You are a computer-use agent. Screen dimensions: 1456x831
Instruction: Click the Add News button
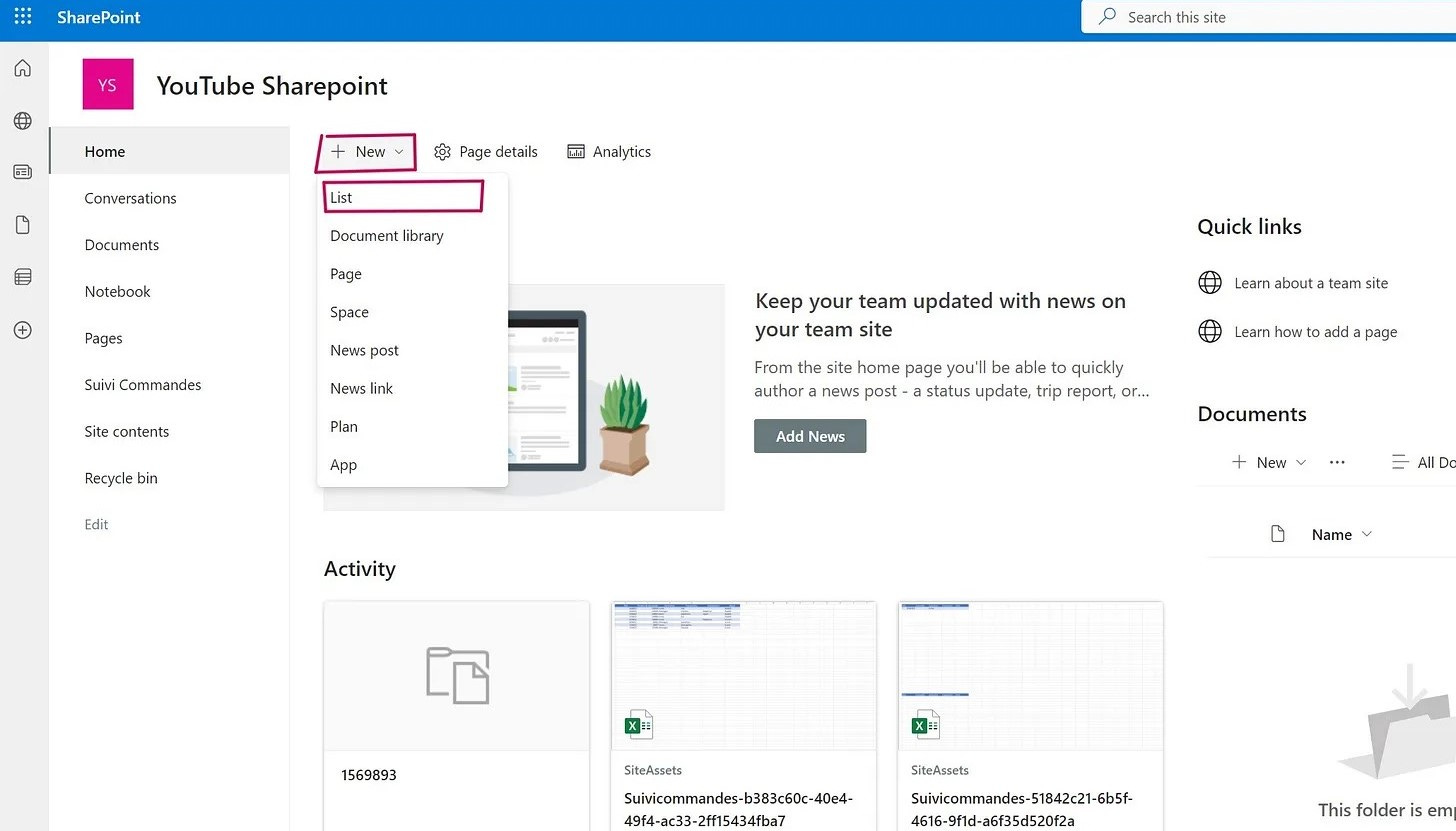(x=810, y=436)
